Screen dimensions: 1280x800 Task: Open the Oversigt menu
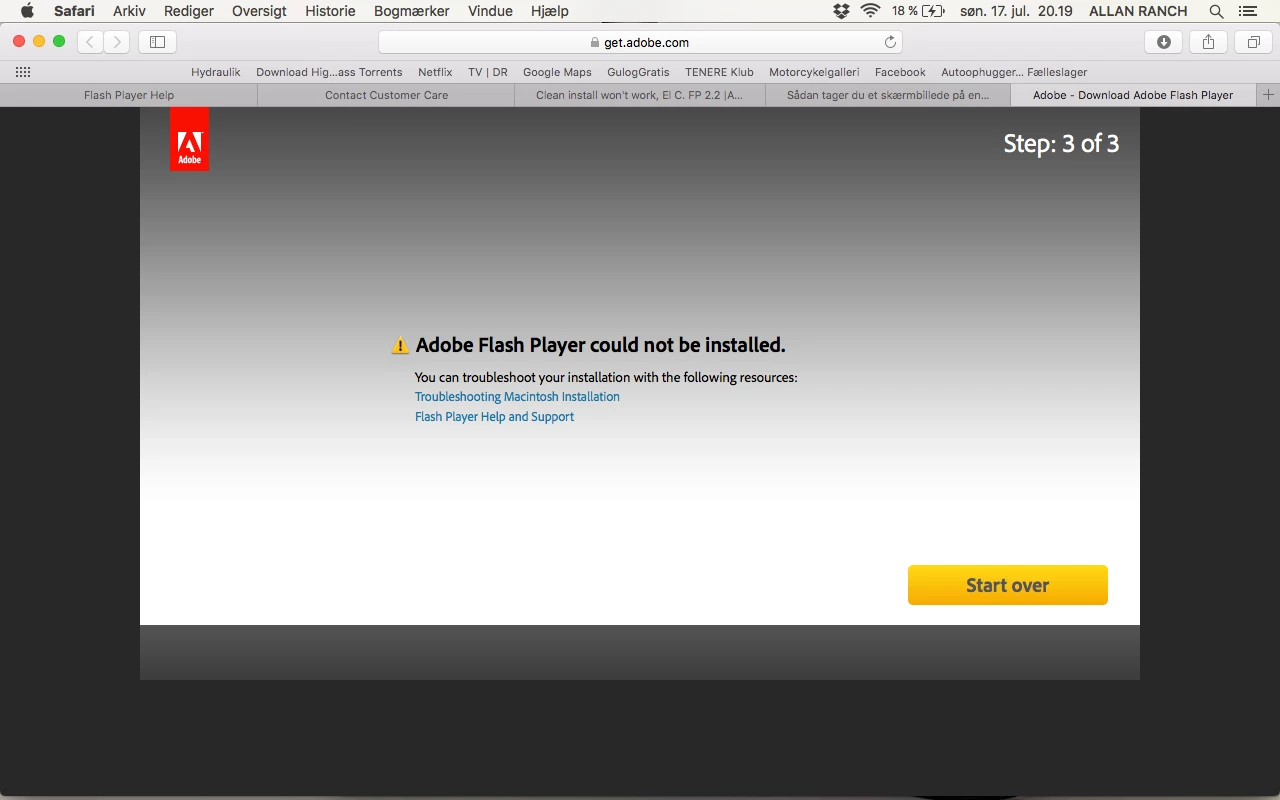[x=259, y=11]
